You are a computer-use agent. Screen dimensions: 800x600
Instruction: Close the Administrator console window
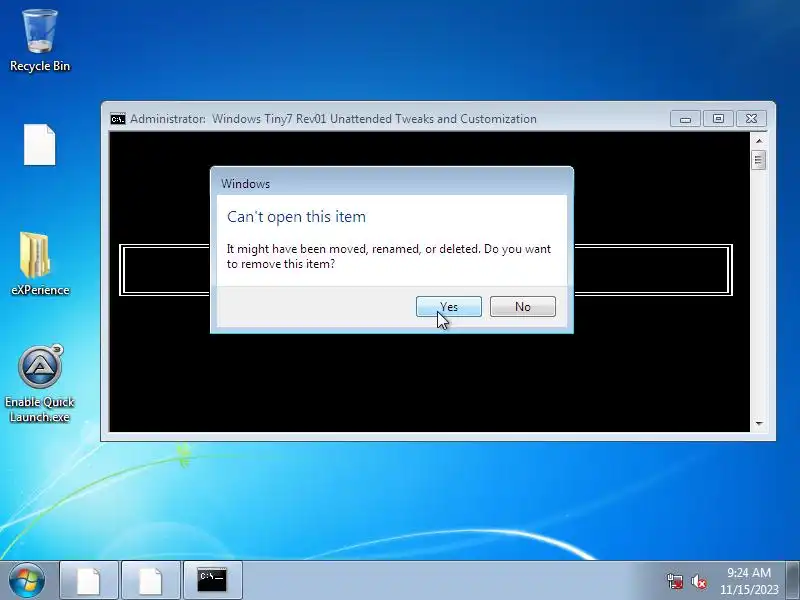point(751,119)
